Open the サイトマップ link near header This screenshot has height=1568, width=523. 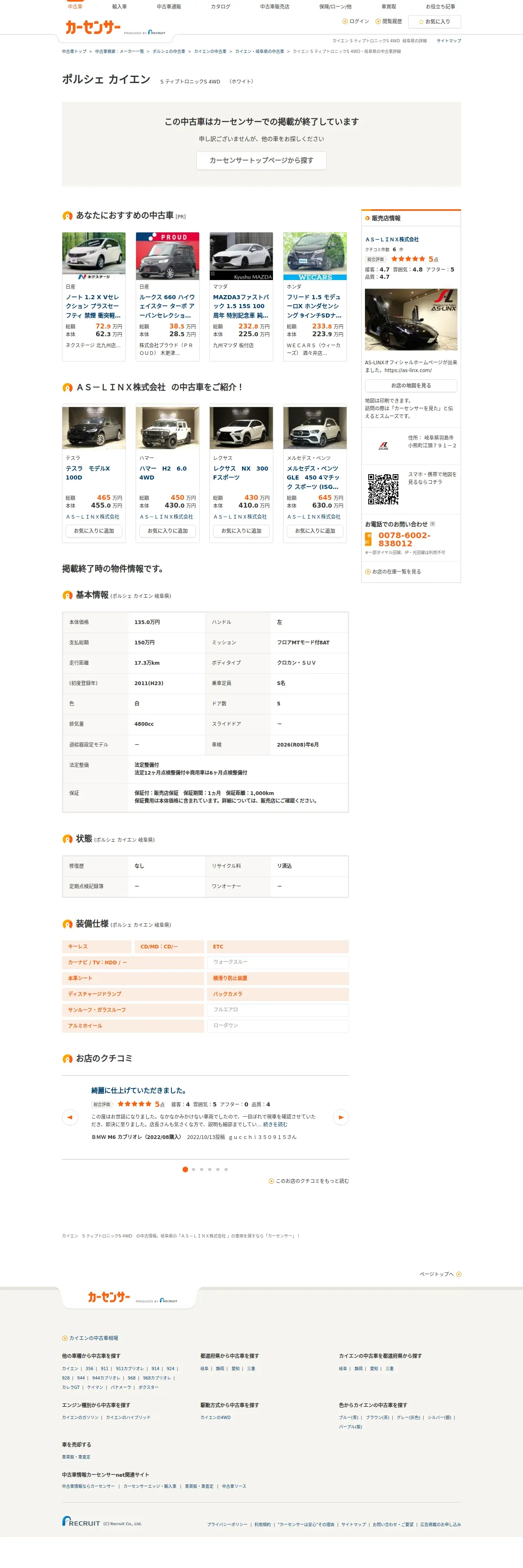449,41
